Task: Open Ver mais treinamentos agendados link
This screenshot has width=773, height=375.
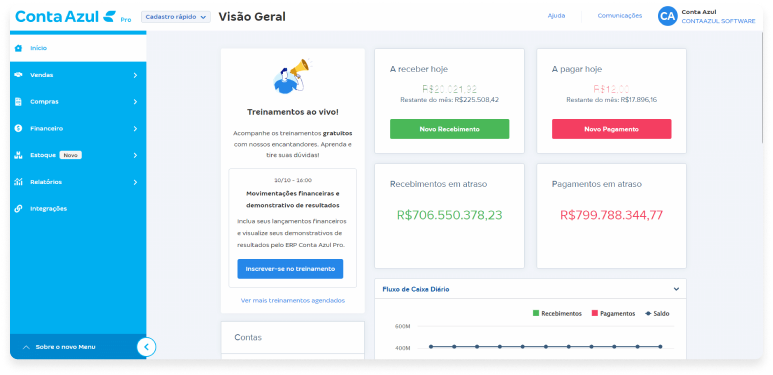Action: (293, 300)
